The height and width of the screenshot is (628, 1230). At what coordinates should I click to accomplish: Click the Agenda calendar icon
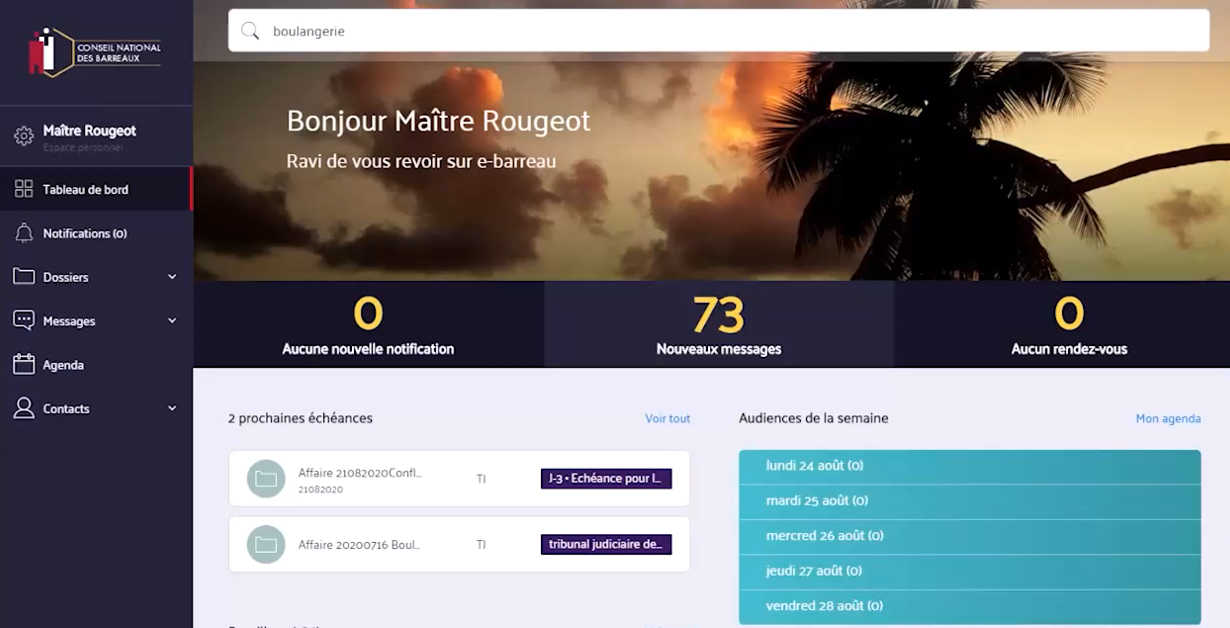pos(24,365)
